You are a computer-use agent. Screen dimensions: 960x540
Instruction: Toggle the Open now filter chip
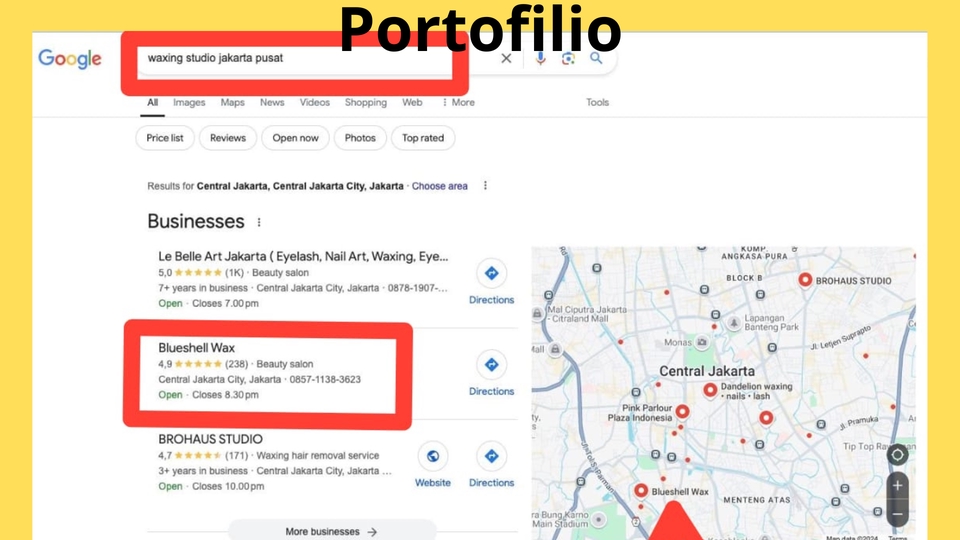(x=295, y=138)
